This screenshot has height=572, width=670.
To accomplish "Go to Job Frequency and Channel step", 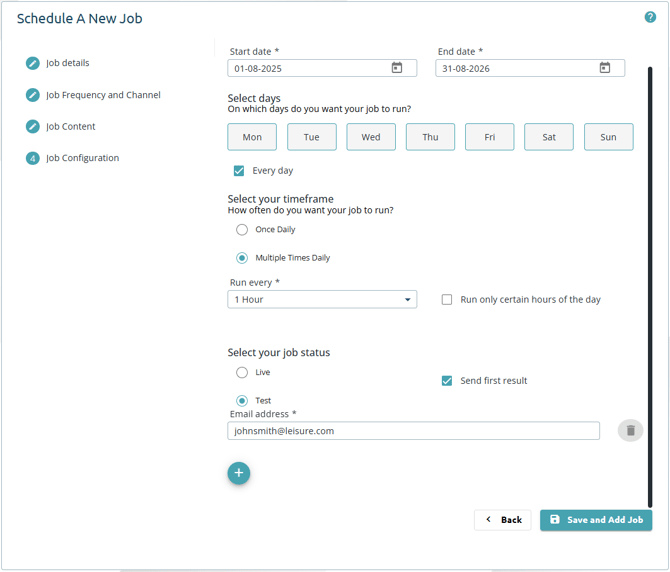I will coord(103,95).
